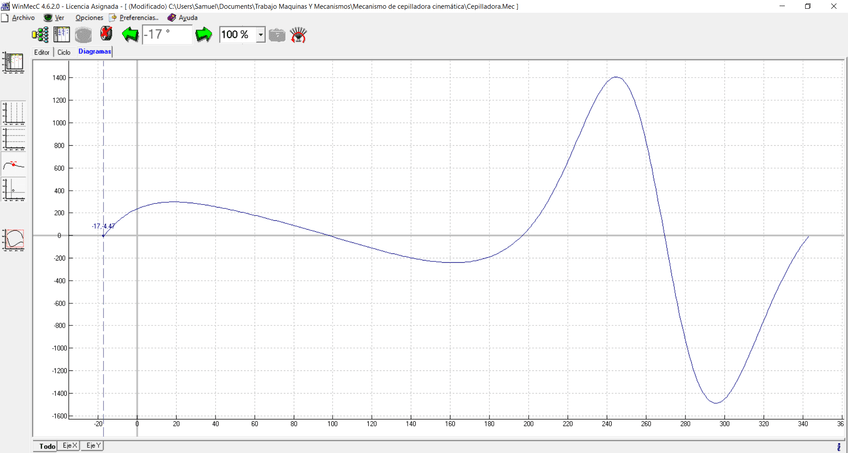Open the Archivo menu
This screenshot has width=848, height=453.
[x=22, y=17]
